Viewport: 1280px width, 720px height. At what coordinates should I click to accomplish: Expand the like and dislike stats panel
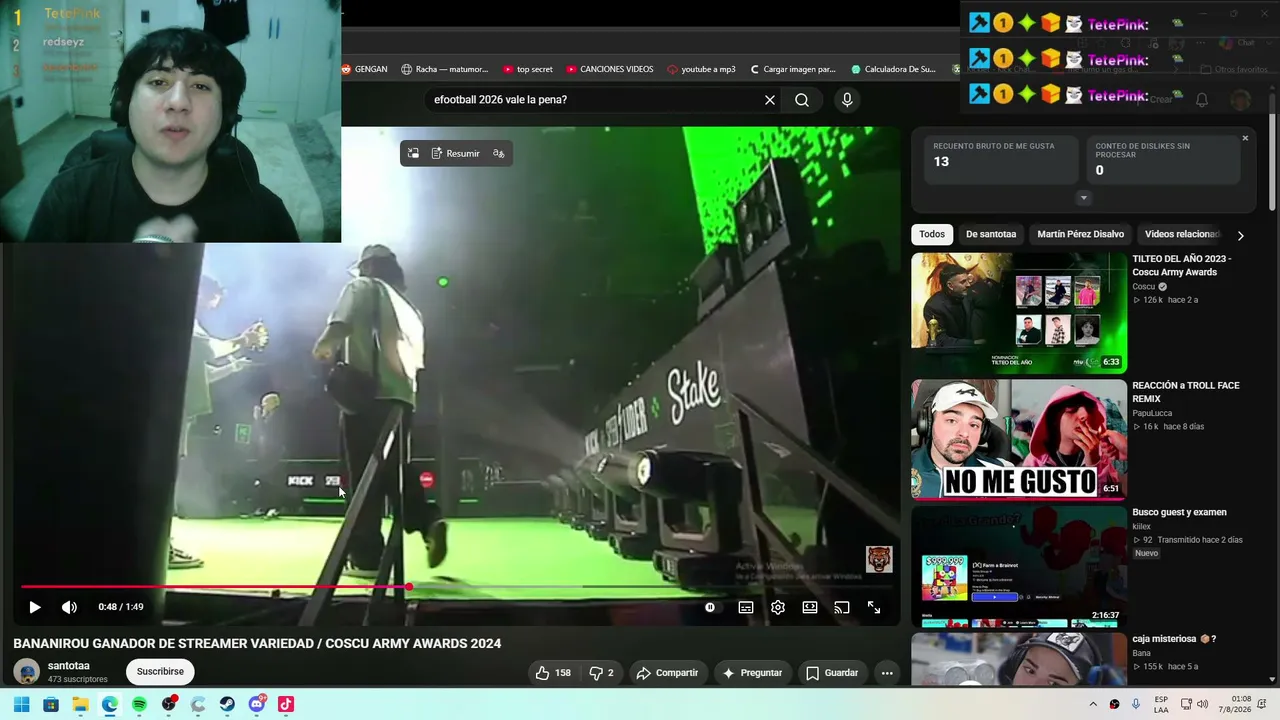click(x=1083, y=198)
